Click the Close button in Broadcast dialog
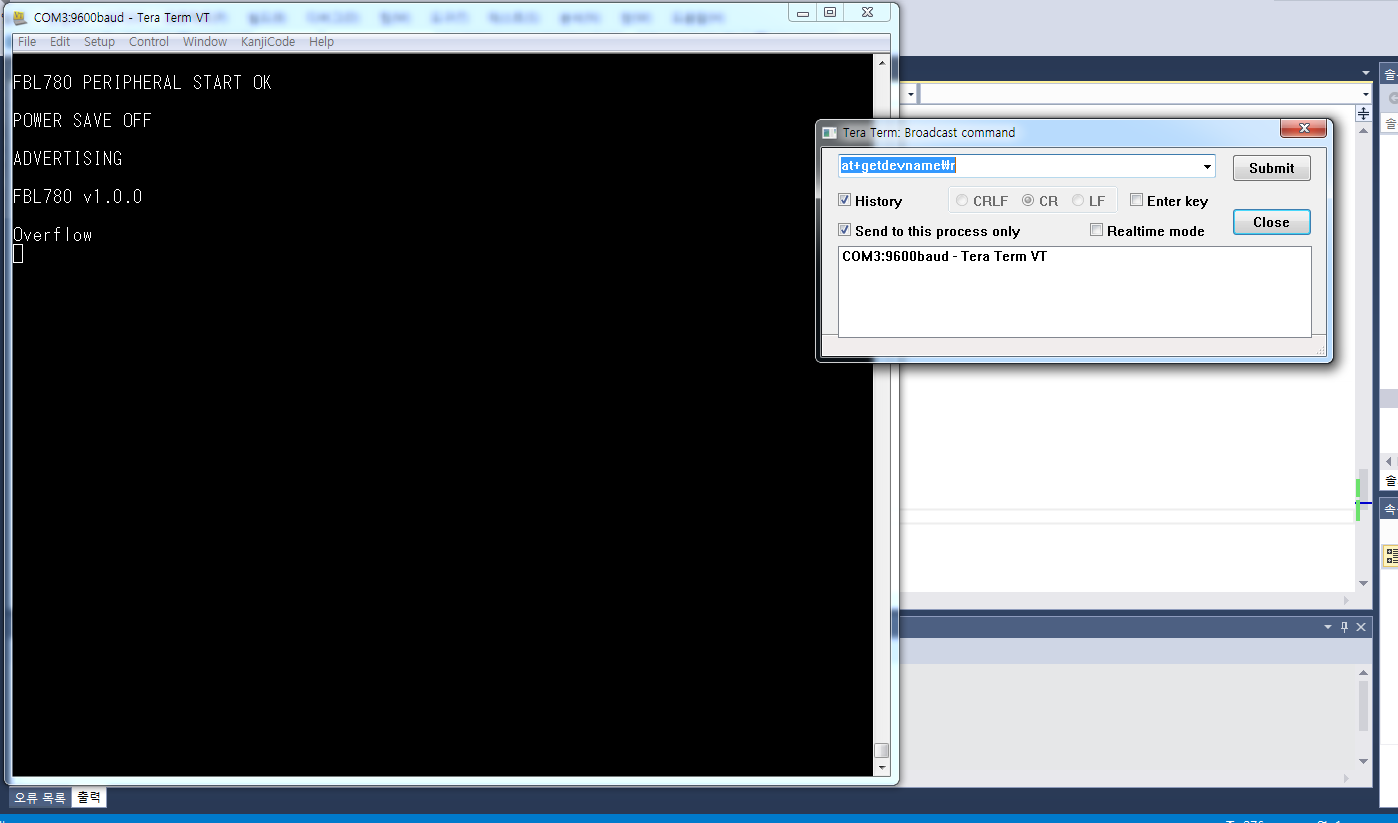The height and width of the screenshot is (823, 1398). (x=1271, y=222)
